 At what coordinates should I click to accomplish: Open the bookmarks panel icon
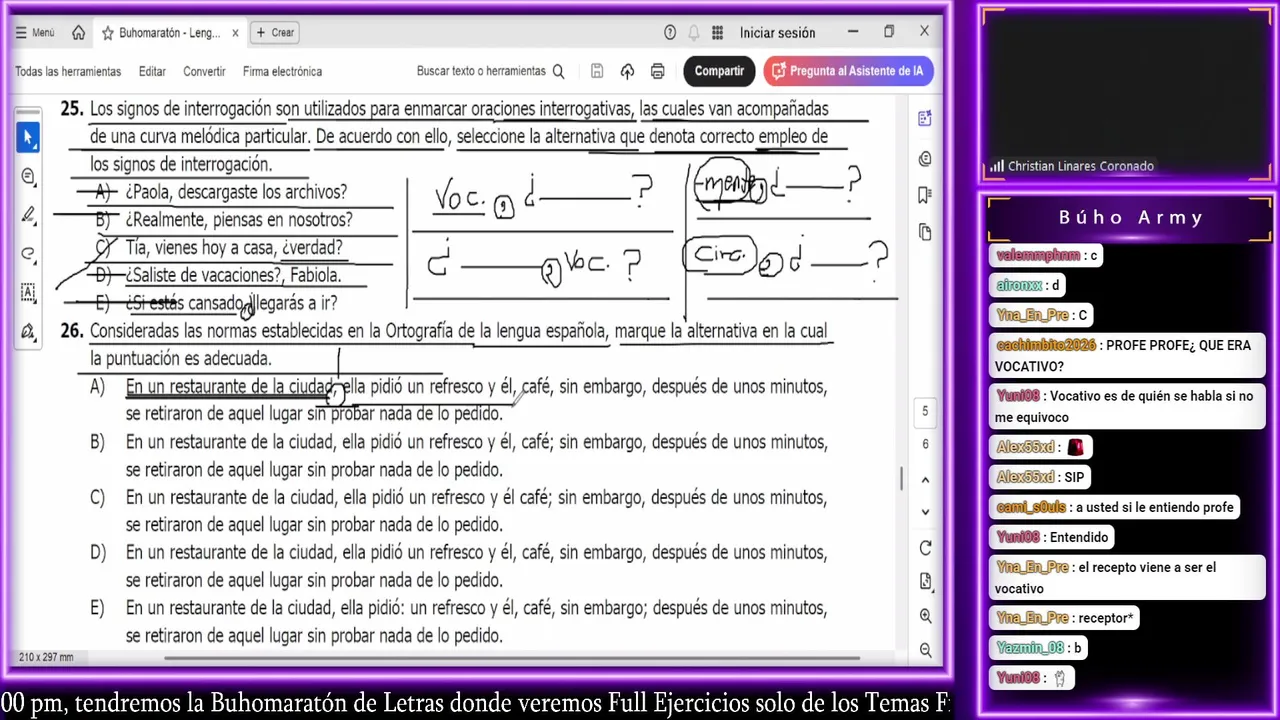925,195
